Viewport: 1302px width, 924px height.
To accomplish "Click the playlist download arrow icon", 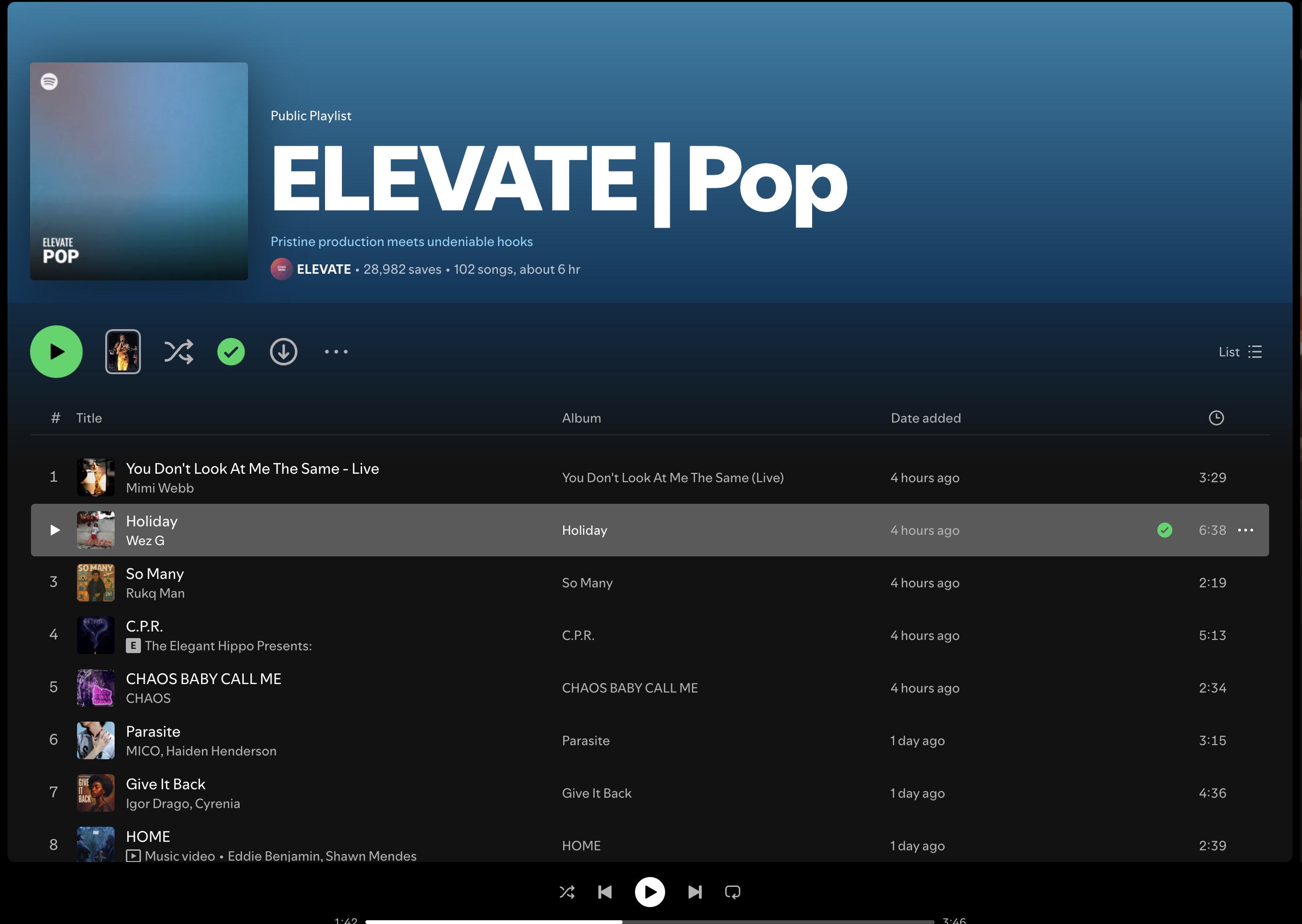I will pos(283,352).
